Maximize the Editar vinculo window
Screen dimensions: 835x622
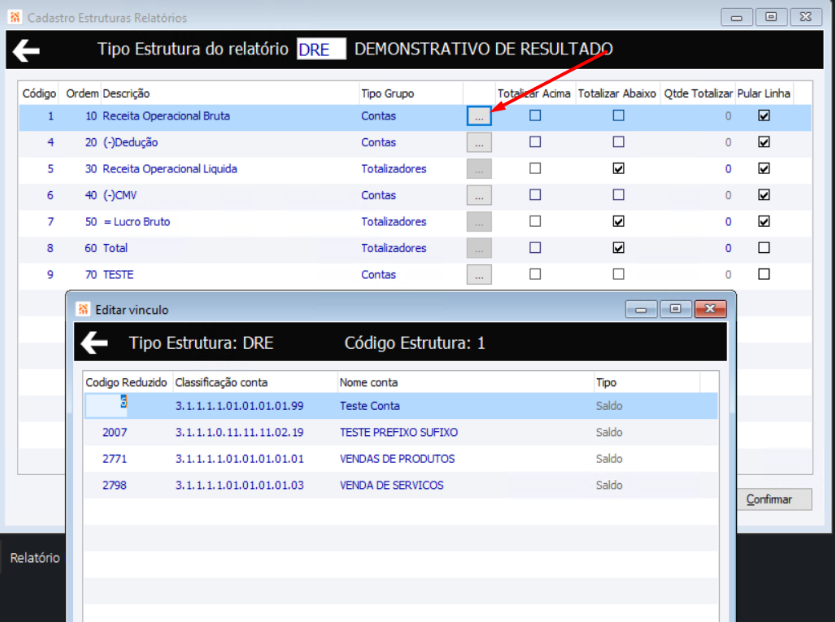pyautogui.click(x=675, y=309)
